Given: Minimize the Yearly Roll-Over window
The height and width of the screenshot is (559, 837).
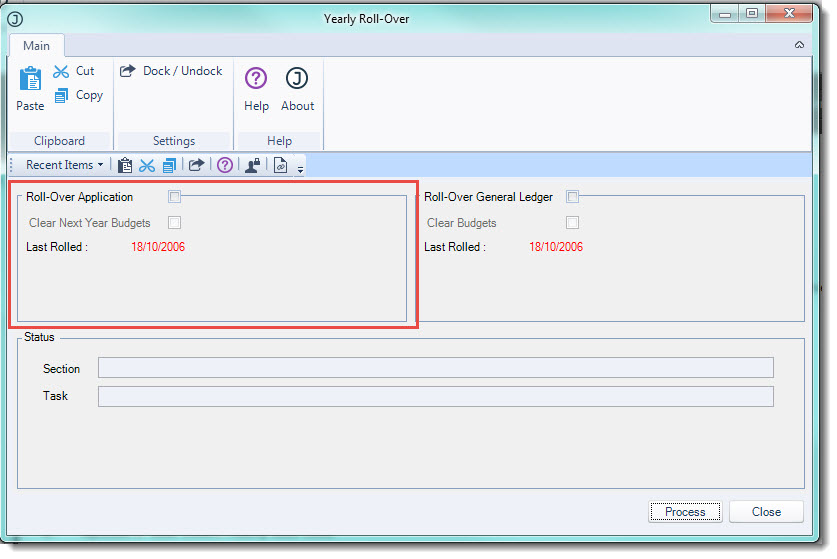Looking at the screenshot, I should pos(725,13).
